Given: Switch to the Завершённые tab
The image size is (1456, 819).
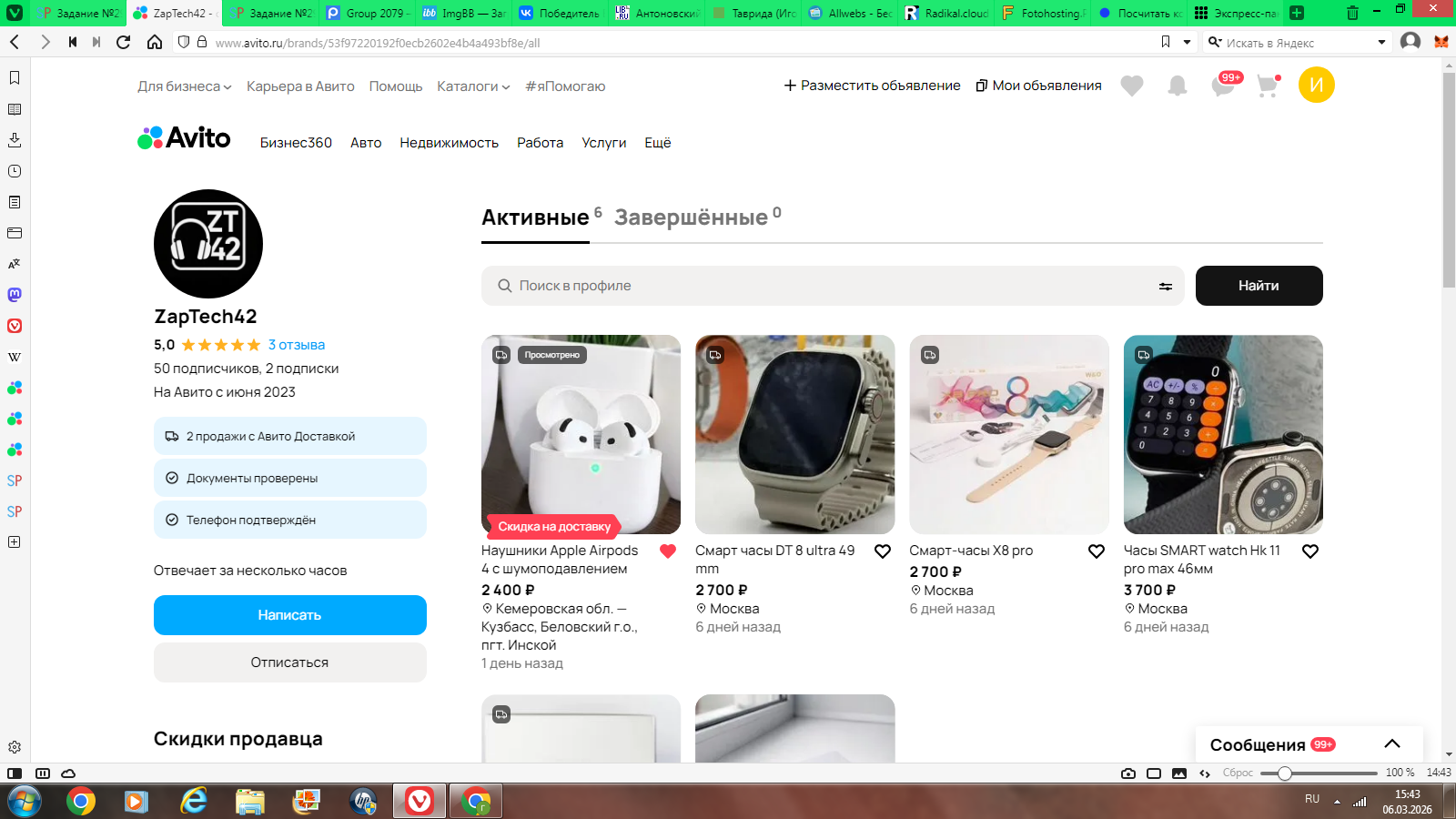Looking at the screenshot, I should (x=698, y=217).
